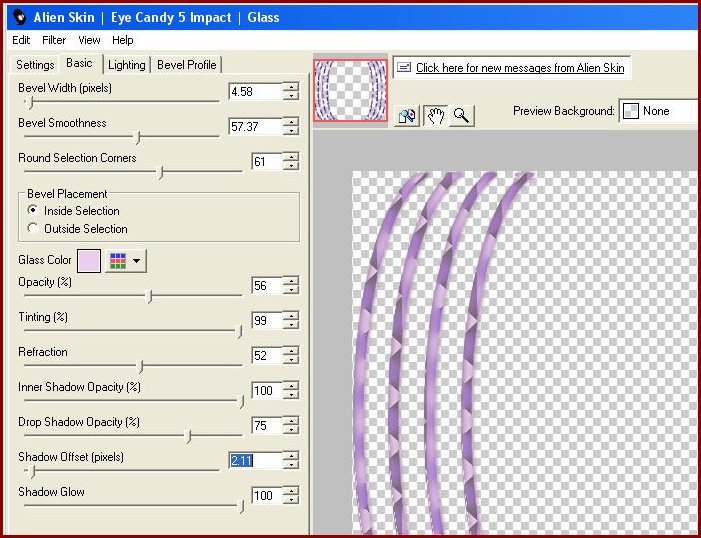Image resolution: width=701 pixels, height=538 pixels.
Task: Switch to the Lighting tab
Action: [x=127, y=65]
